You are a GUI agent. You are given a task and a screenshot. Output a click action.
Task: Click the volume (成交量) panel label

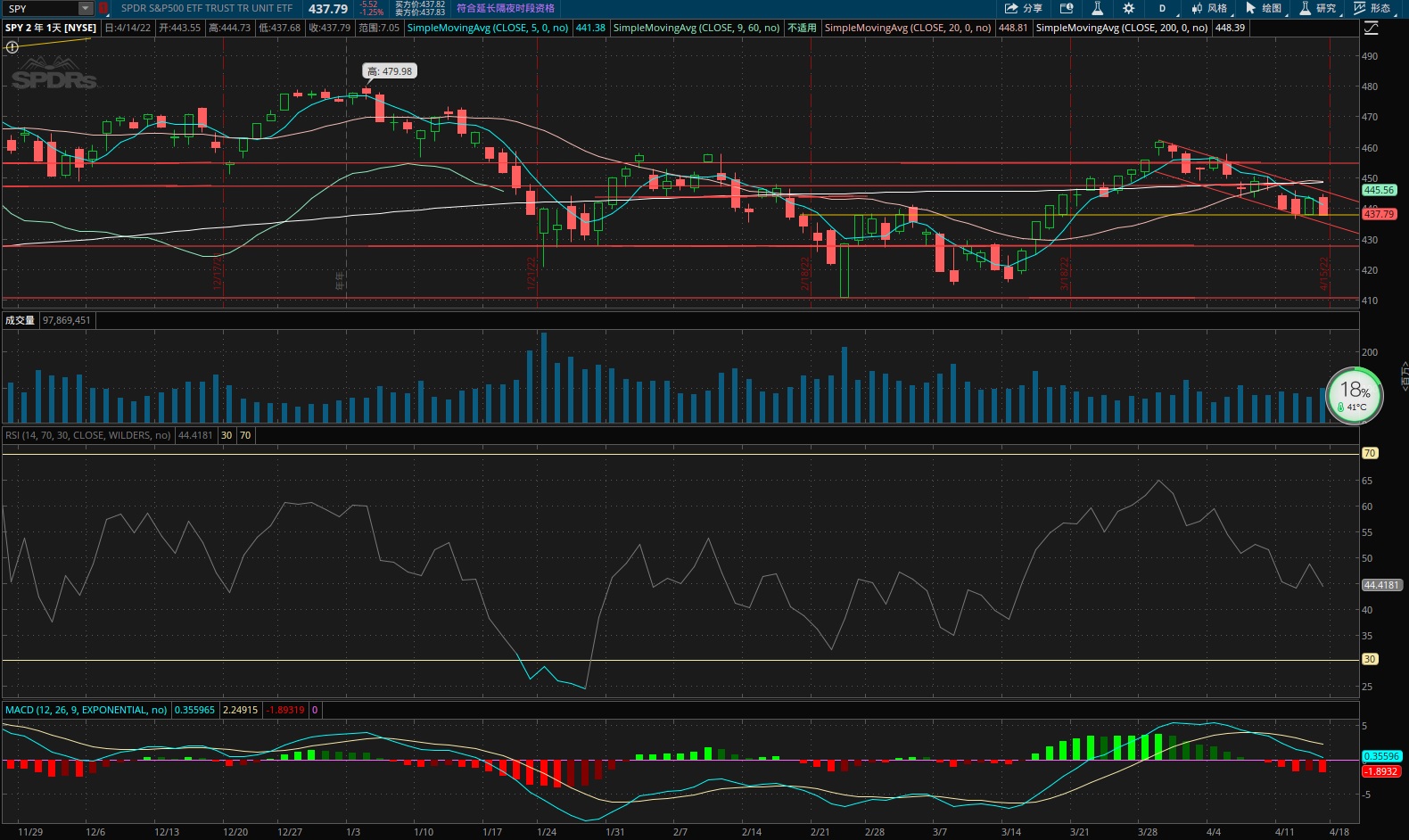(x=21, y=320)
